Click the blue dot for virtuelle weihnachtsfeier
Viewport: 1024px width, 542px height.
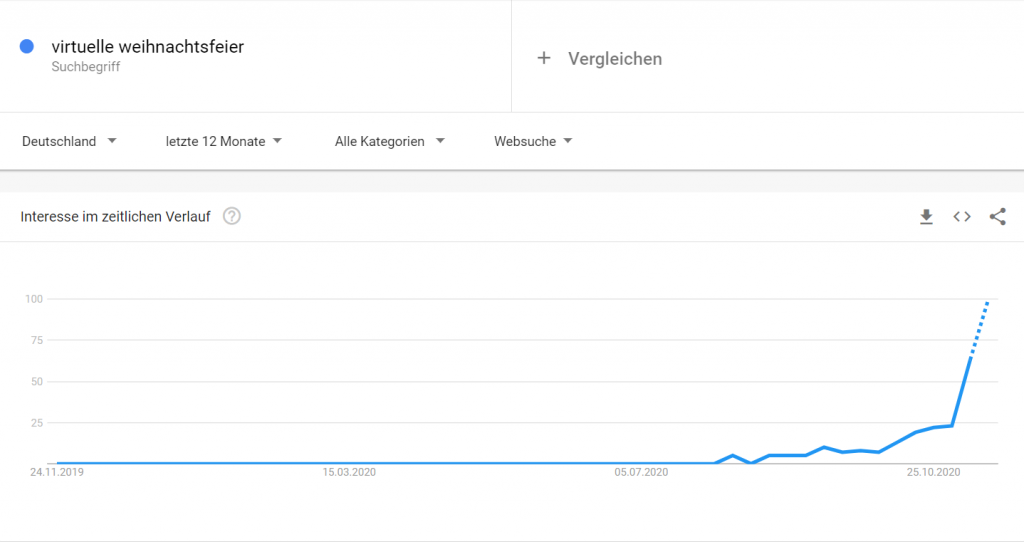point(27,46)
